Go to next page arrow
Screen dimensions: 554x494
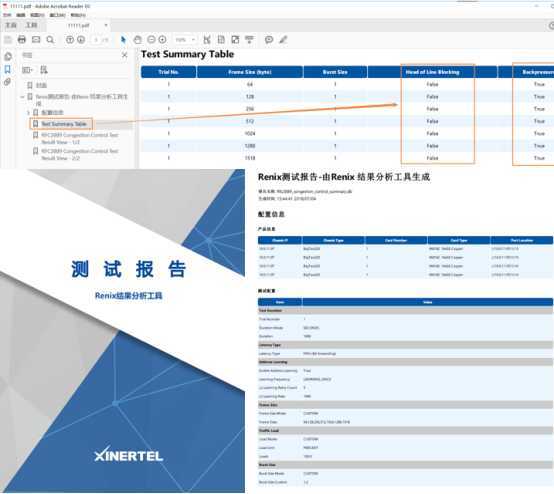[81, 40]
